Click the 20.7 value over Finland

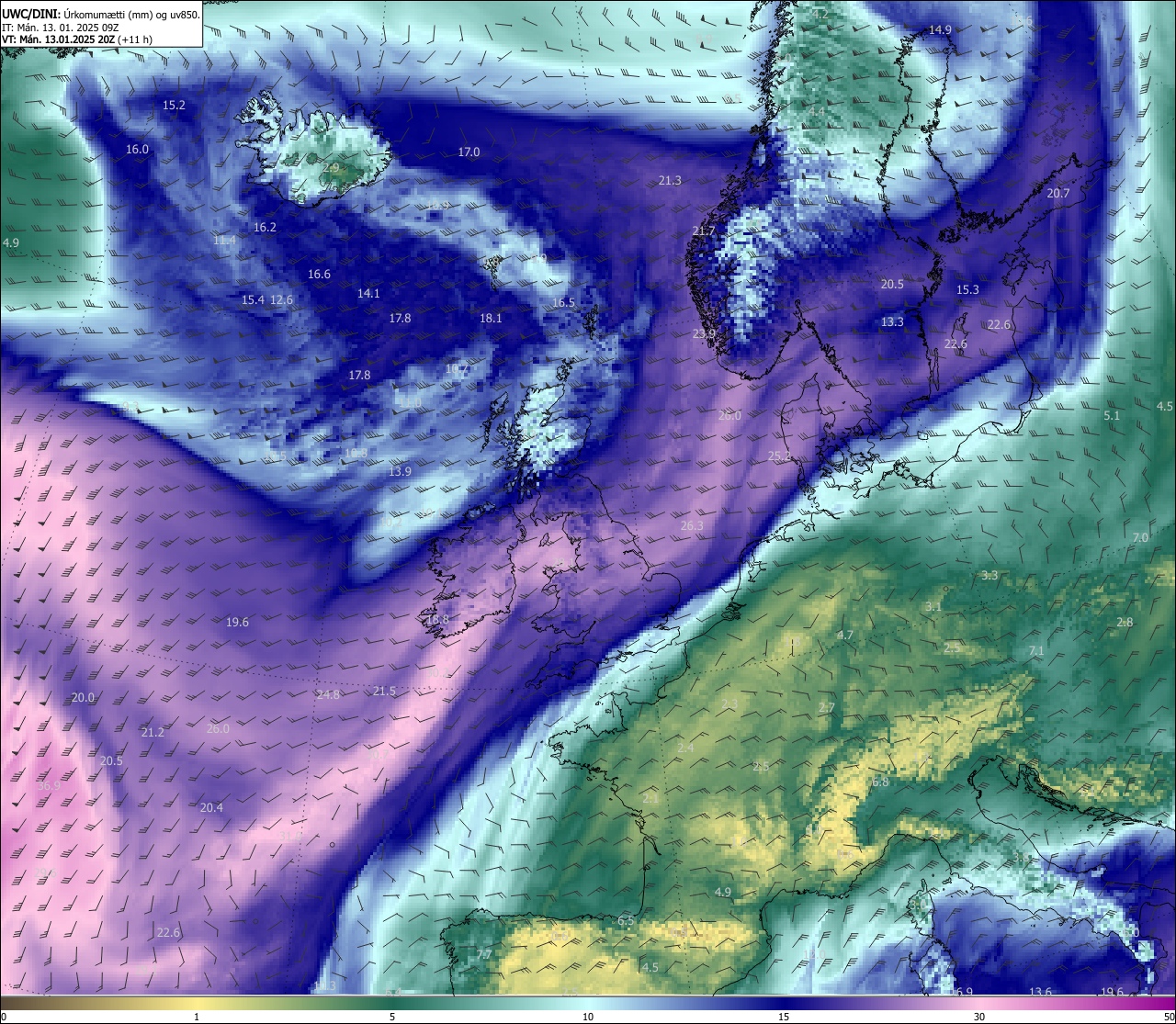pyautogui.click(x=1057, y=193)
